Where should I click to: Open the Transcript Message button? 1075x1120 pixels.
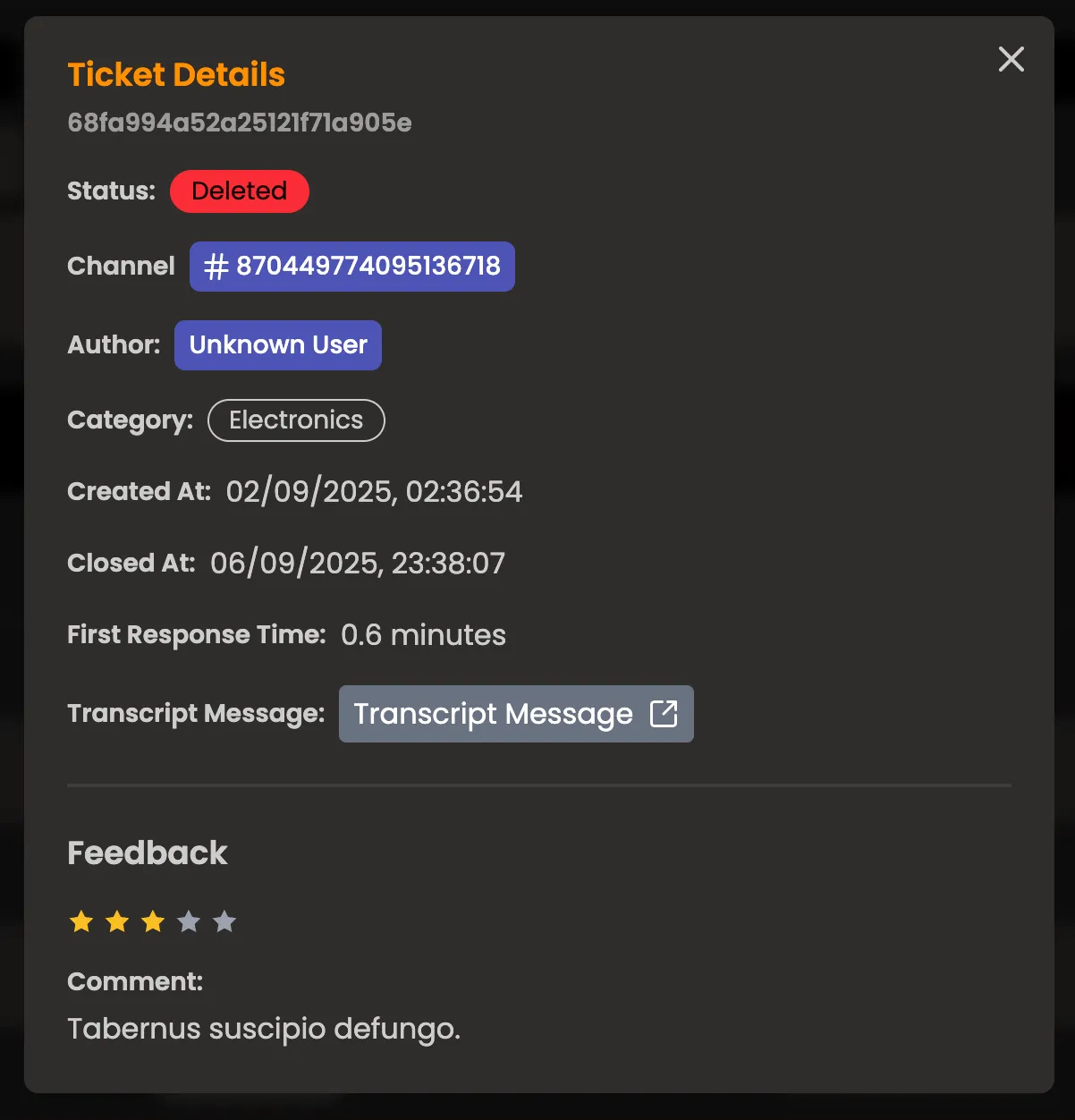pyautogui.click(x=516, y=713)
